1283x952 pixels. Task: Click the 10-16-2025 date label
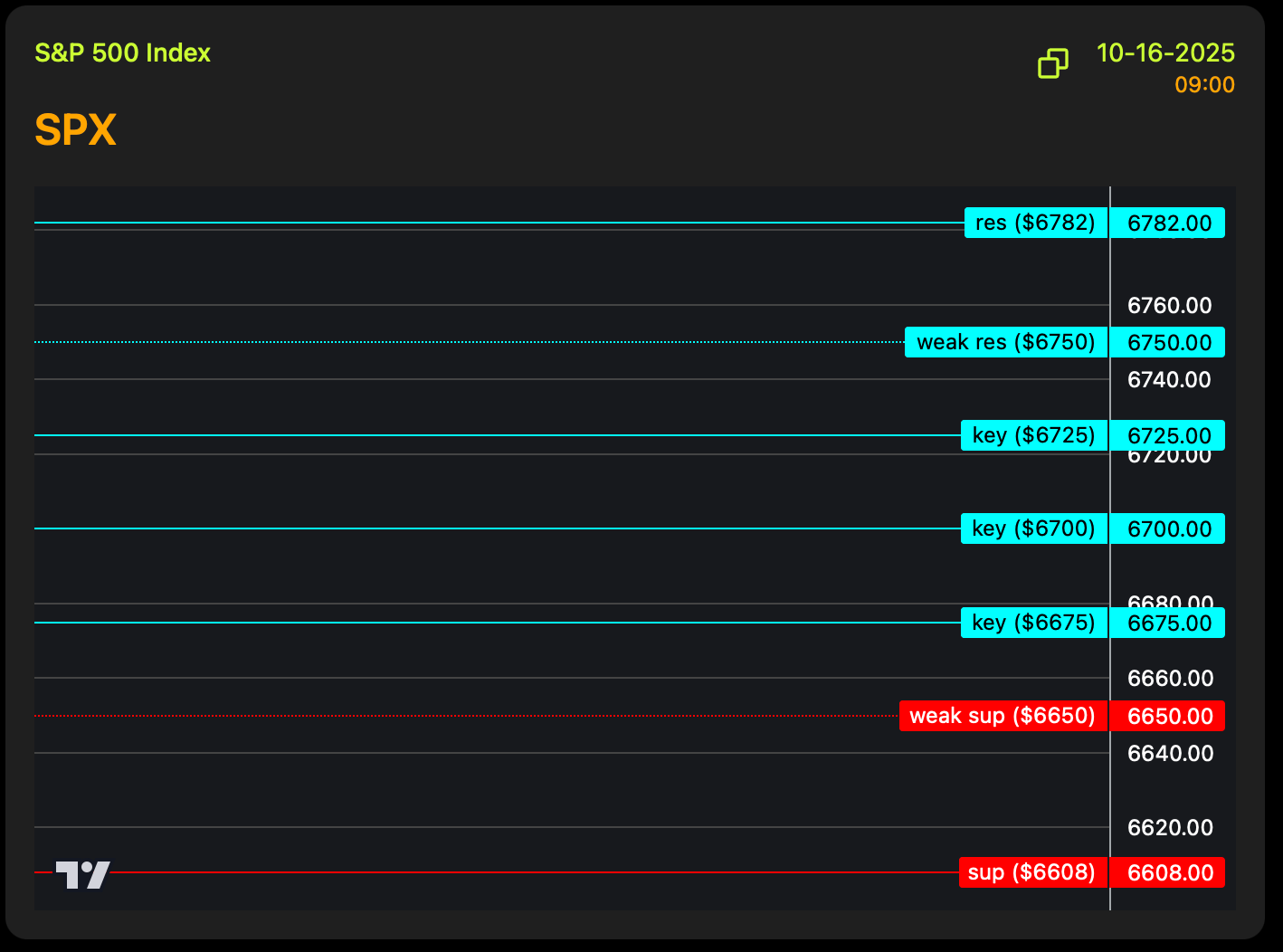point(1165,53)
